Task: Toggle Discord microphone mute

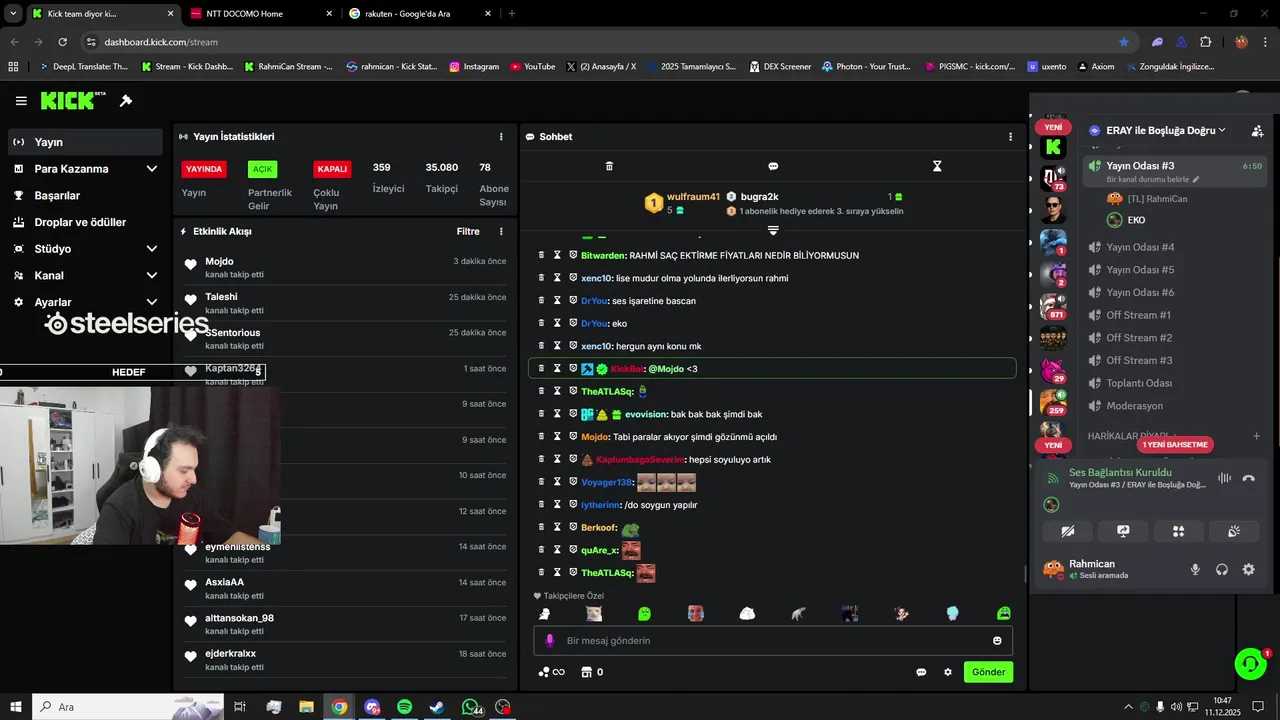Action: [x=1194, y=569]
